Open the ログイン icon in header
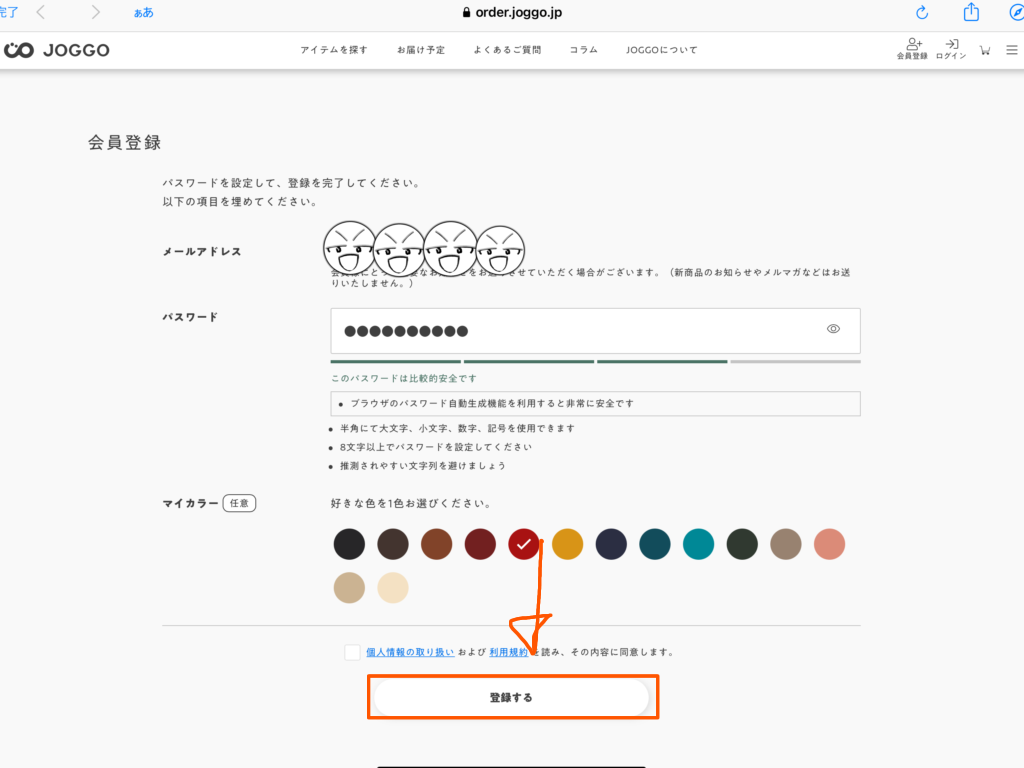 [951, 49]
